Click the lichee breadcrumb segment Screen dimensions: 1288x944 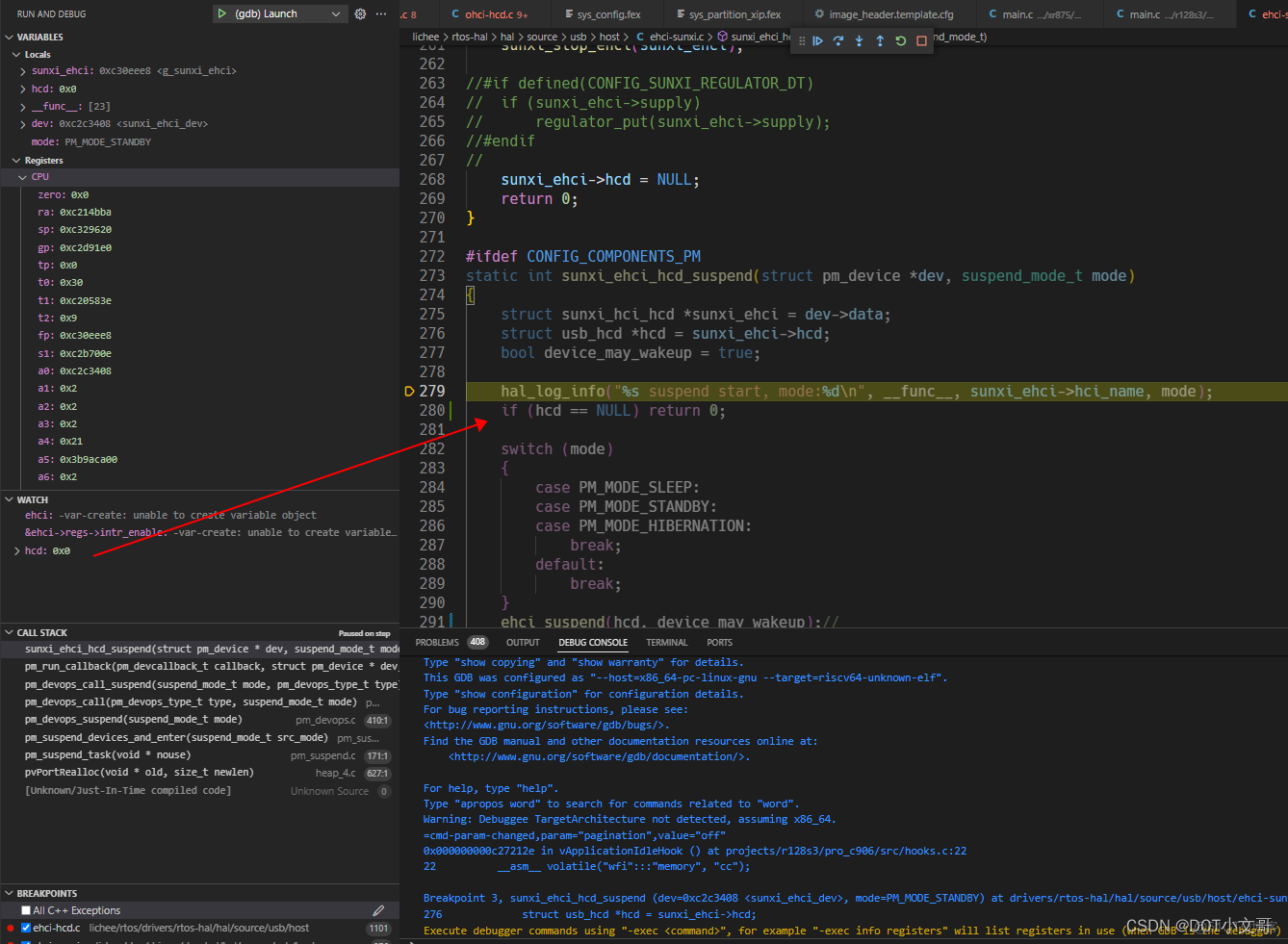click(x=425, y=37)
